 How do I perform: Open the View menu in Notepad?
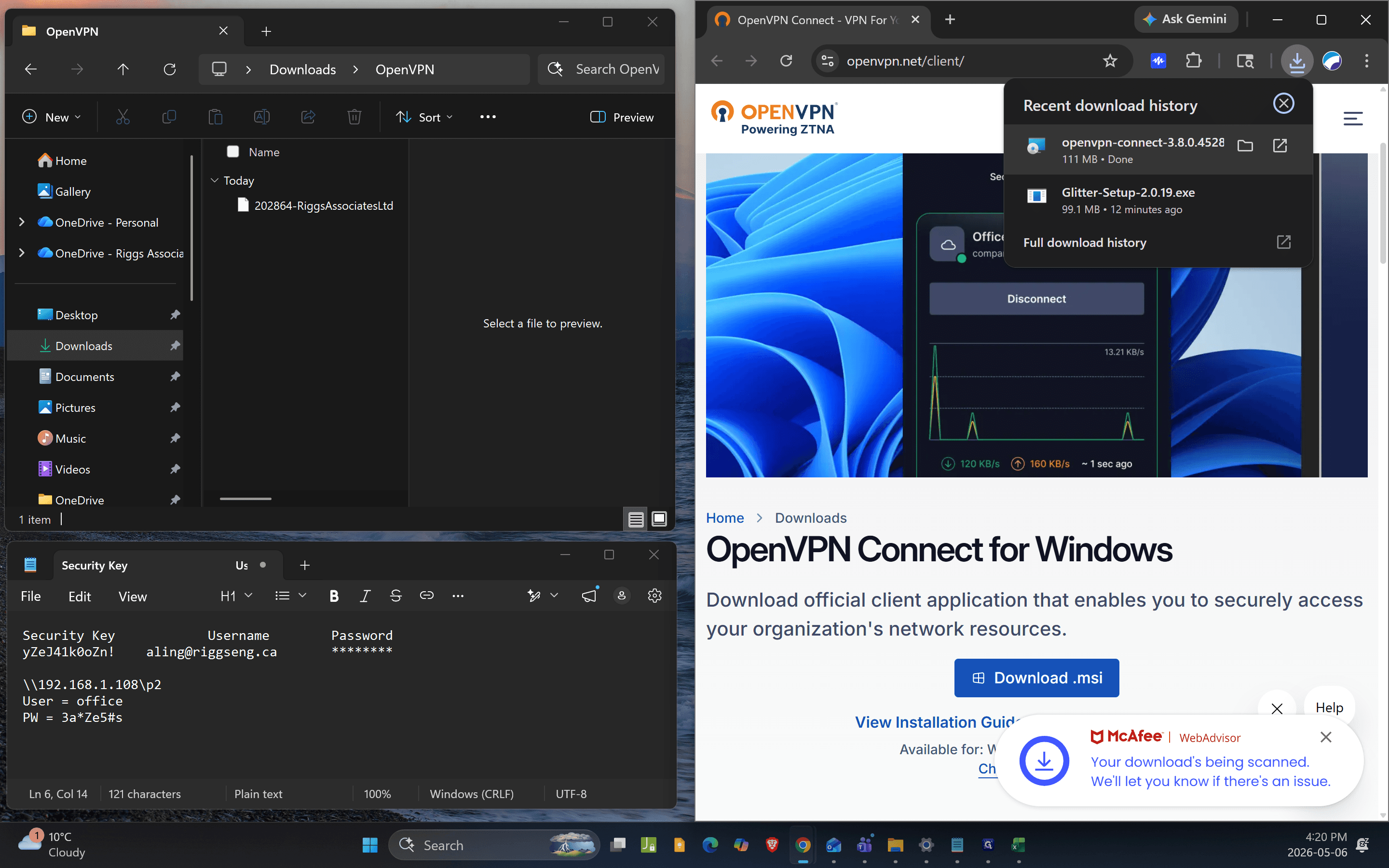click(x=133, y=597)
